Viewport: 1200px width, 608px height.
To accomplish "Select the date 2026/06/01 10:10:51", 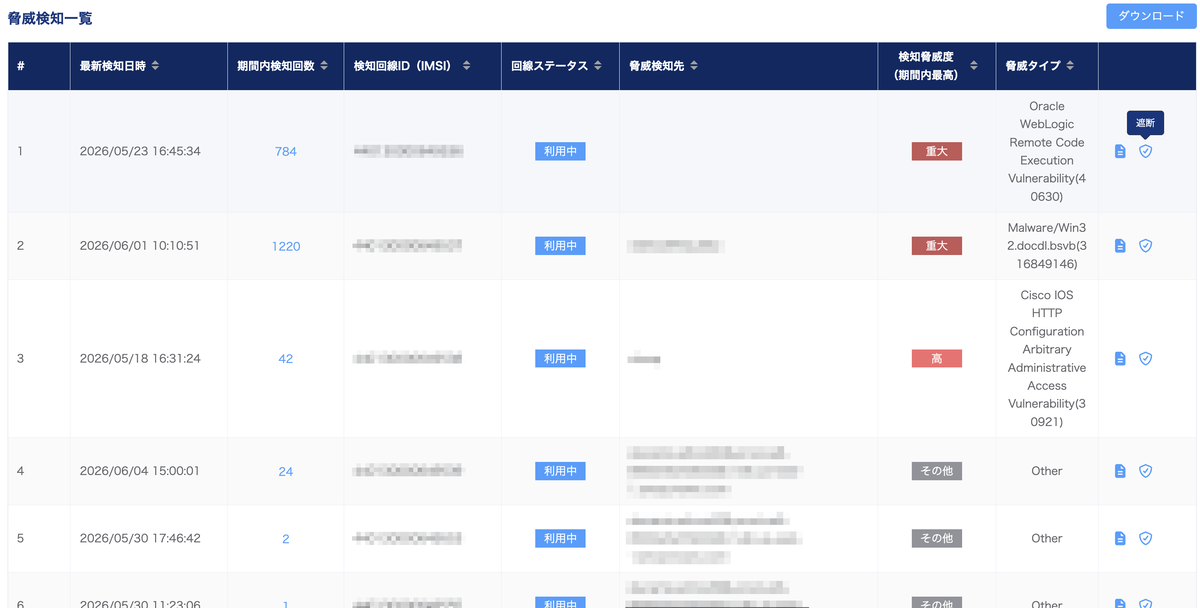I will click(140, 246).
